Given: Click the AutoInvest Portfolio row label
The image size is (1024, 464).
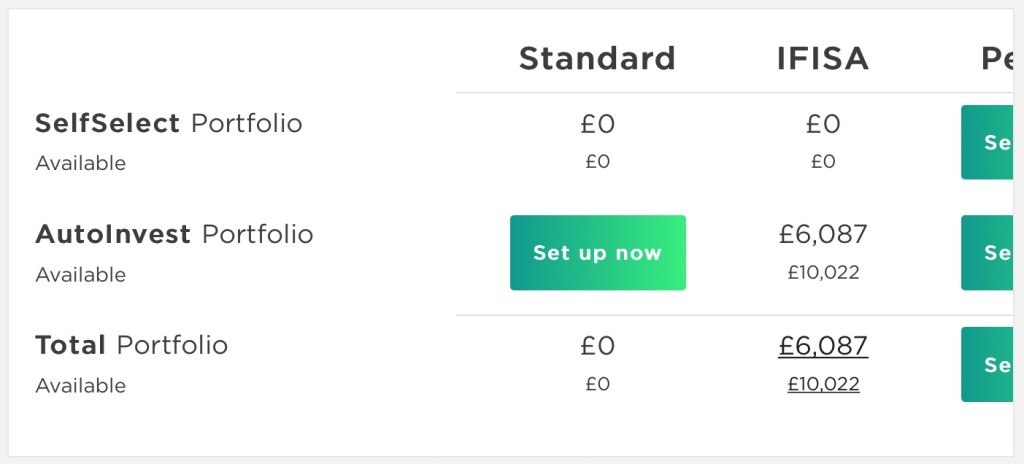Looking at the screenshot, I should pyautogui.click(x=174, y=234).
